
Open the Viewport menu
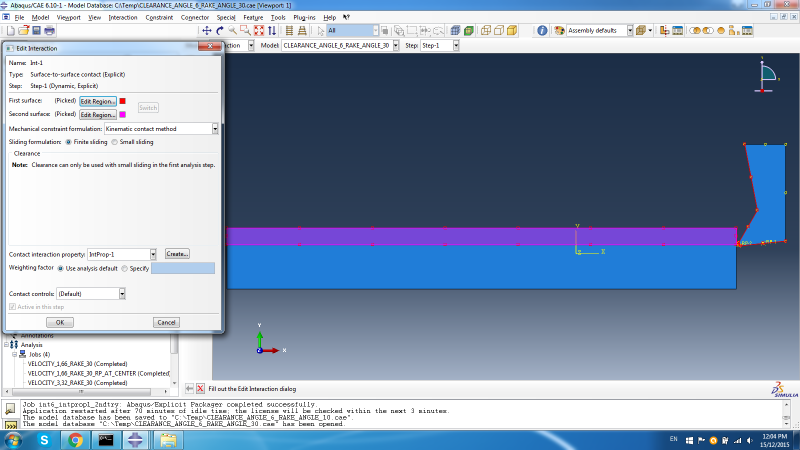click(68, 17)
